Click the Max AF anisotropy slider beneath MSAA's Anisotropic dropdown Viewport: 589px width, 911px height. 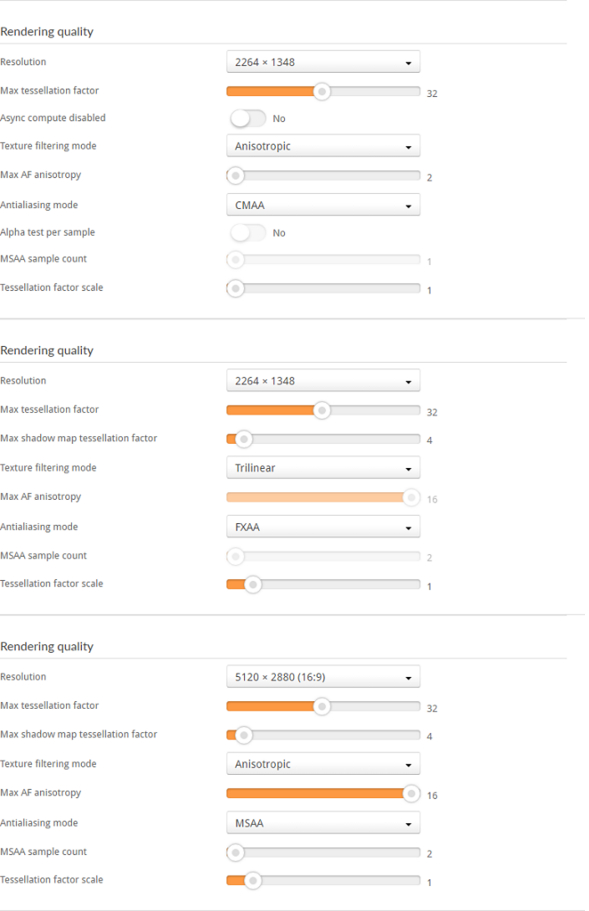(323, 793)
